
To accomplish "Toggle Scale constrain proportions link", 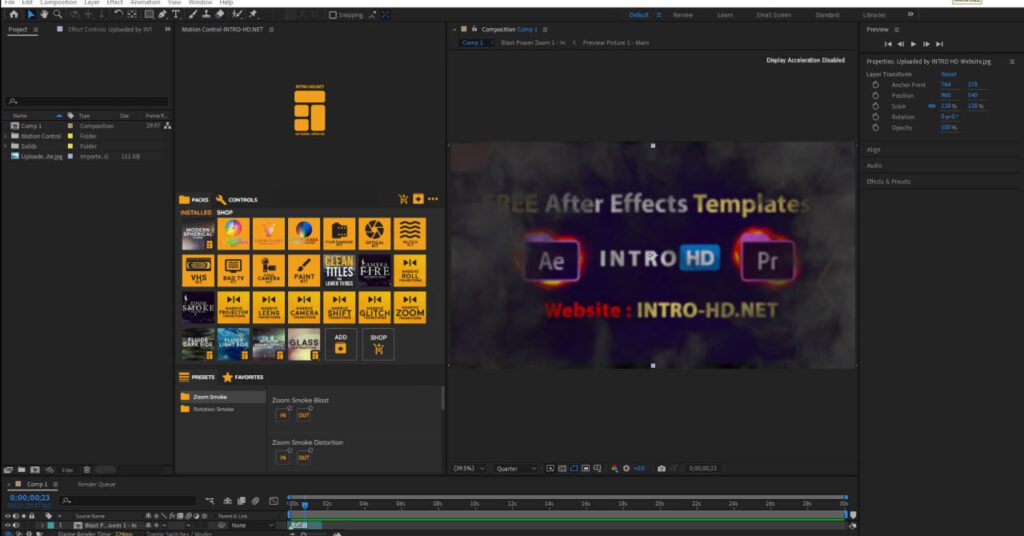I will (931, 106).
